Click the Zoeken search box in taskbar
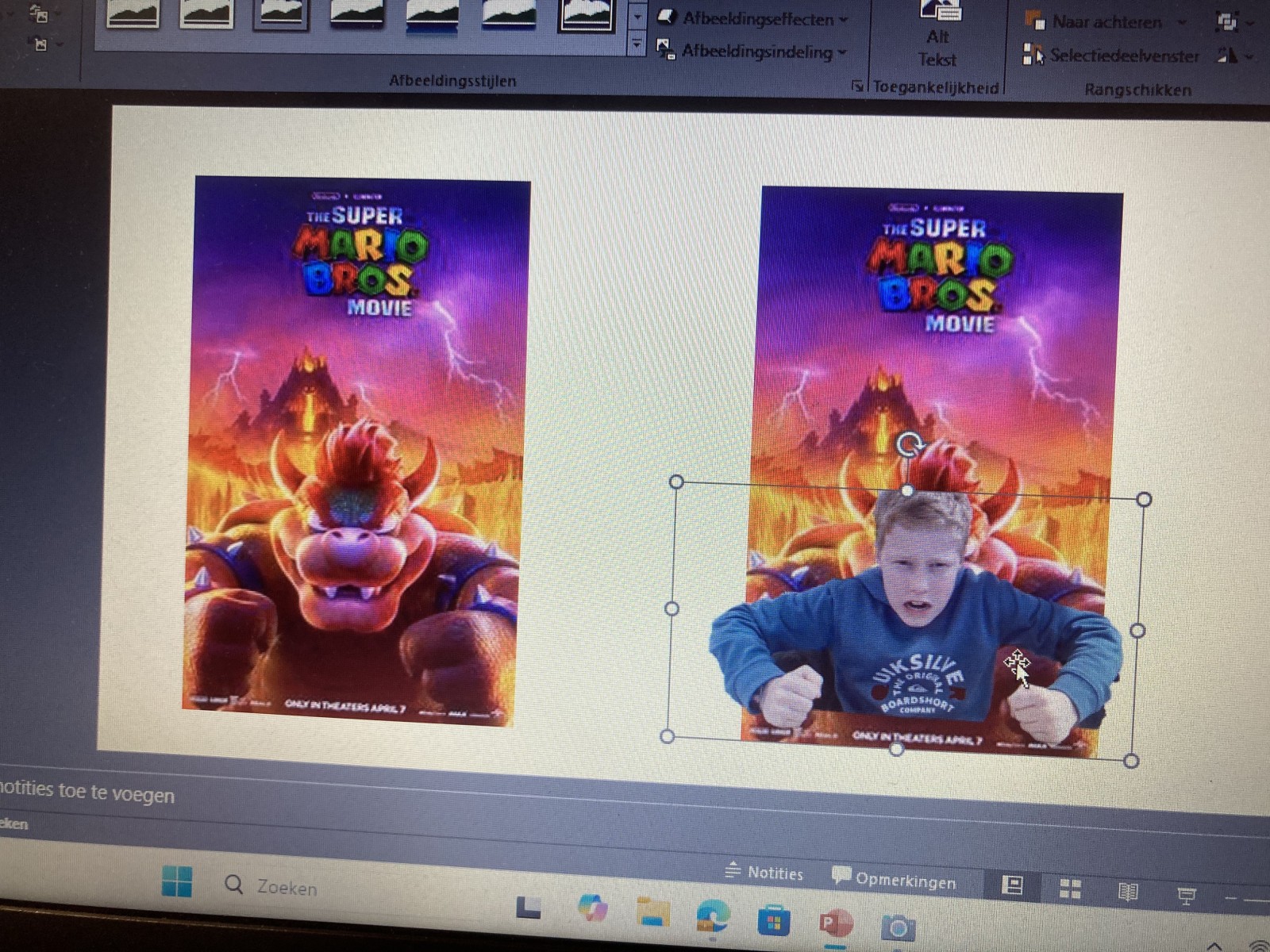The height and width of the screenshot is (952, 1270). (286, 887)
